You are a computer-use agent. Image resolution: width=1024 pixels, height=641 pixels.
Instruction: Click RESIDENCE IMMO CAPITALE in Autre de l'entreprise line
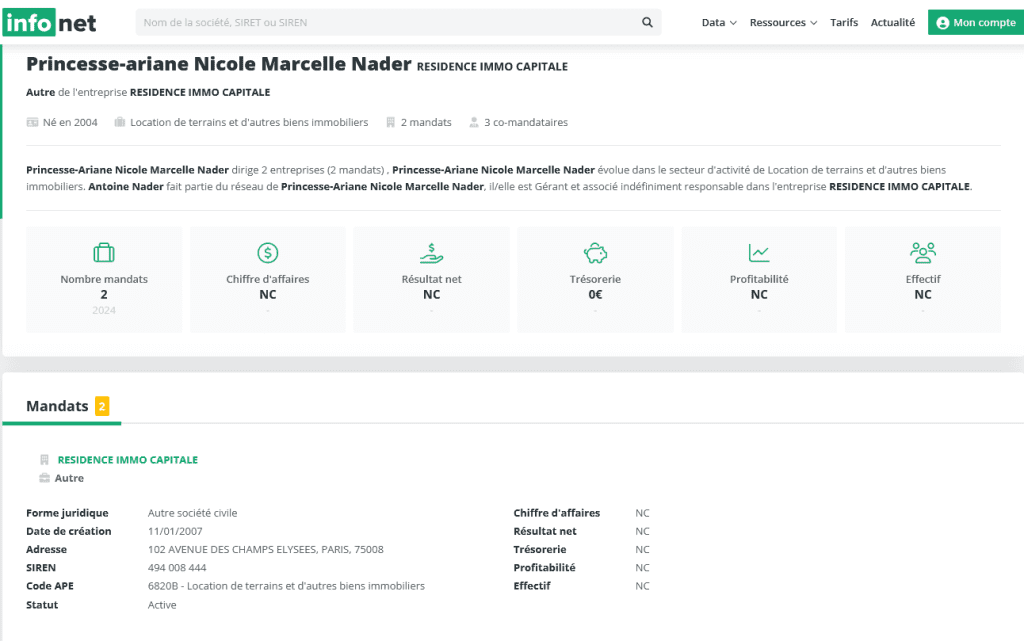tap(200, 92)
